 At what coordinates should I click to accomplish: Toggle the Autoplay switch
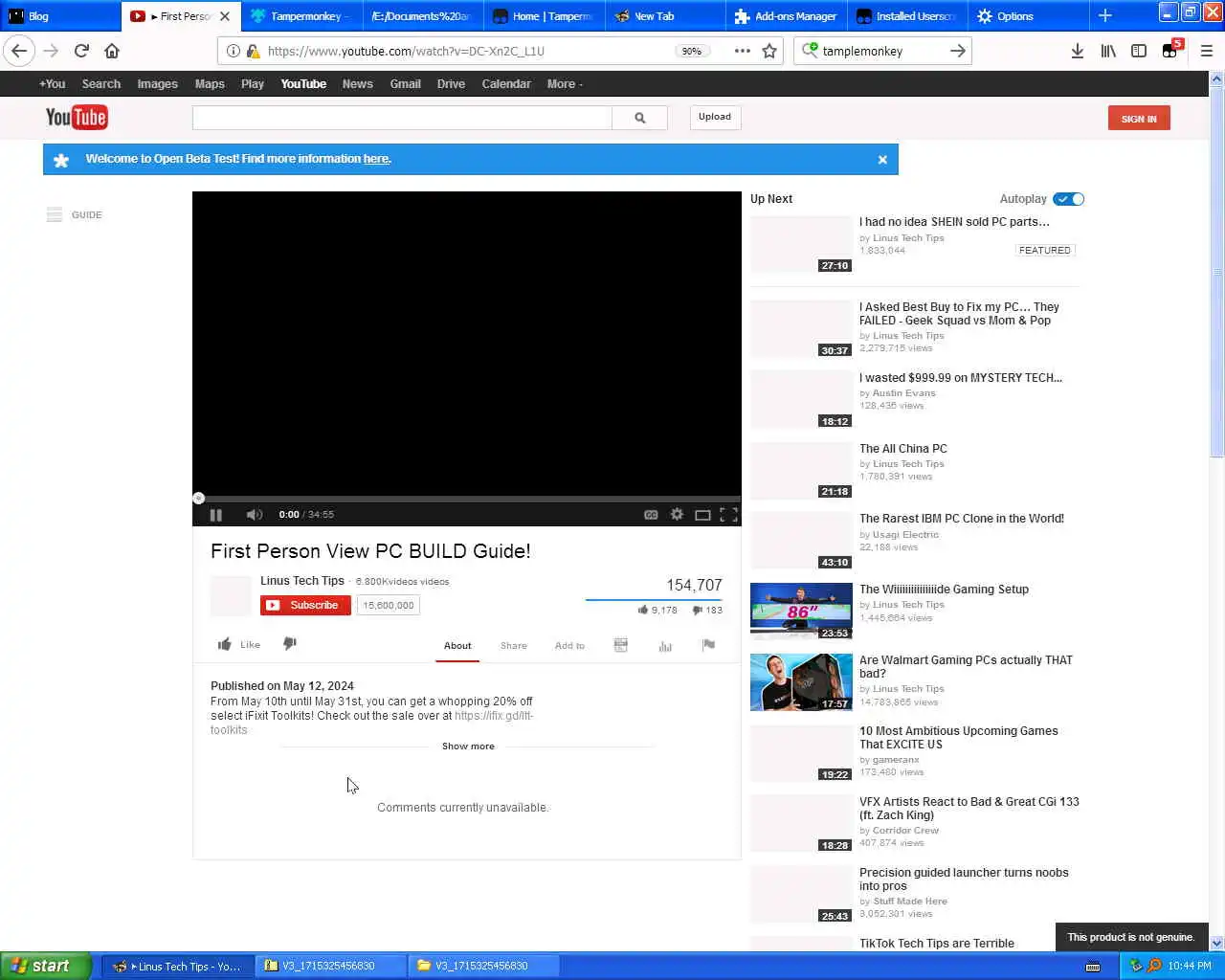click(1068, 199)
